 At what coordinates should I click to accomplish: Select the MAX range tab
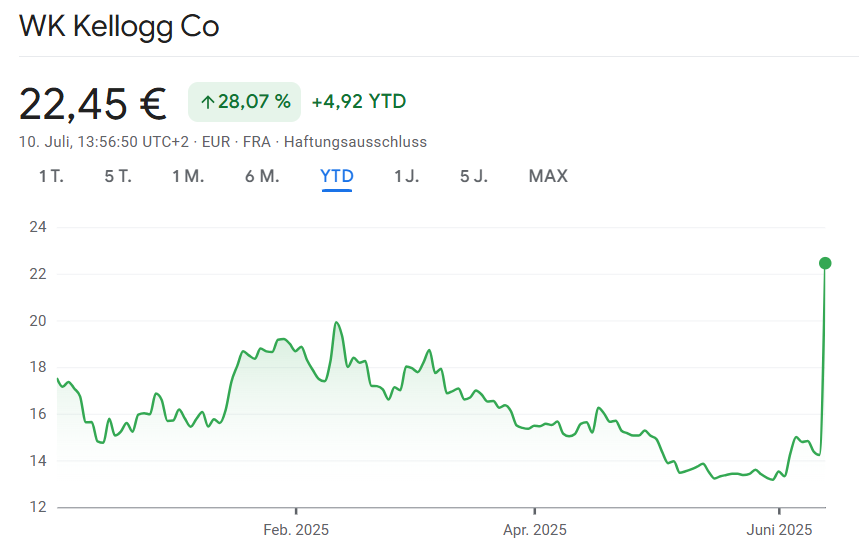(548, 176)
